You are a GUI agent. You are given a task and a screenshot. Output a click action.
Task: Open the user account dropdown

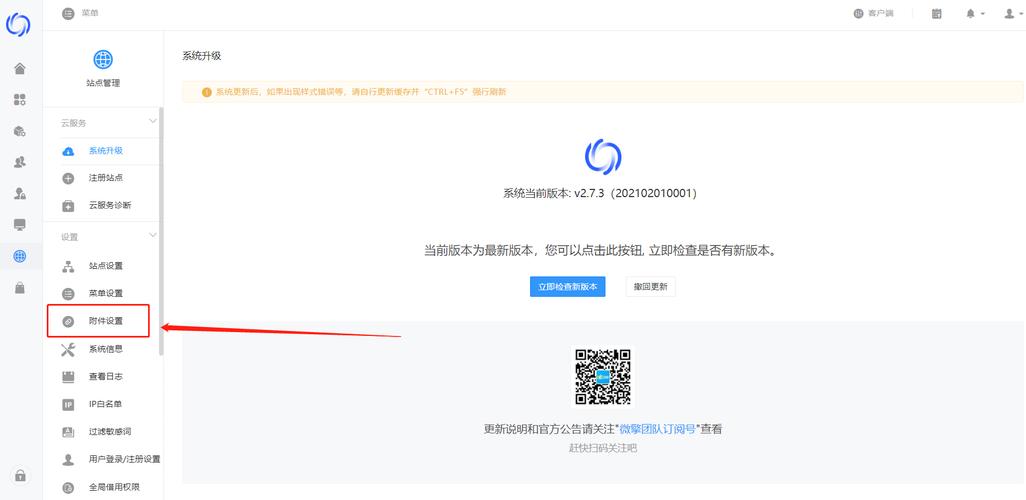[1013, 14]
